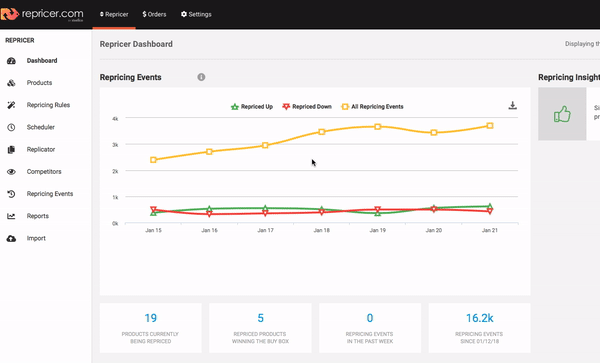
Task: Open Import from the sidebar
Action: (36, 238)
